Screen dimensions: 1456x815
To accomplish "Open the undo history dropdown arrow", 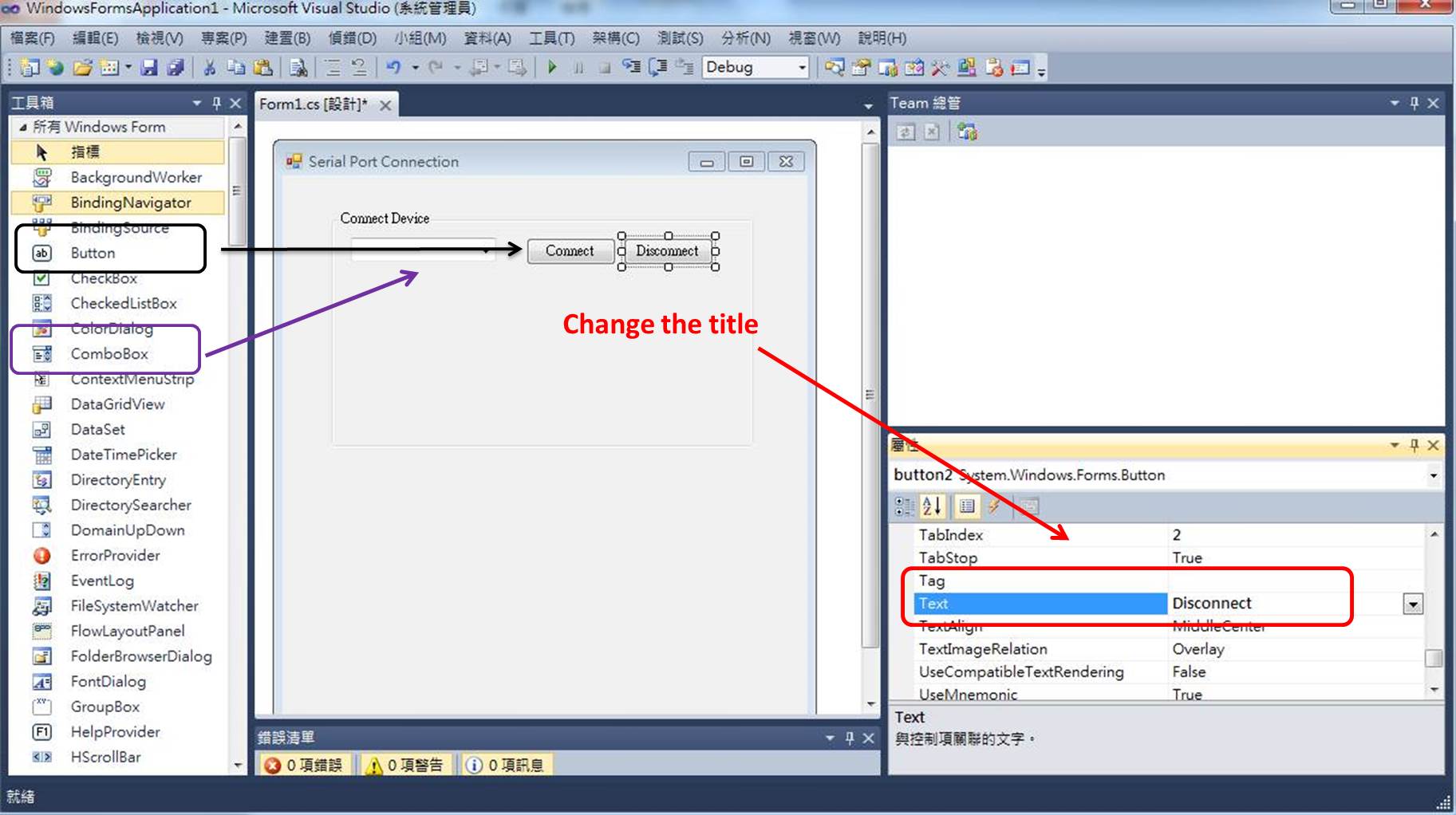I will click(415, 68).
